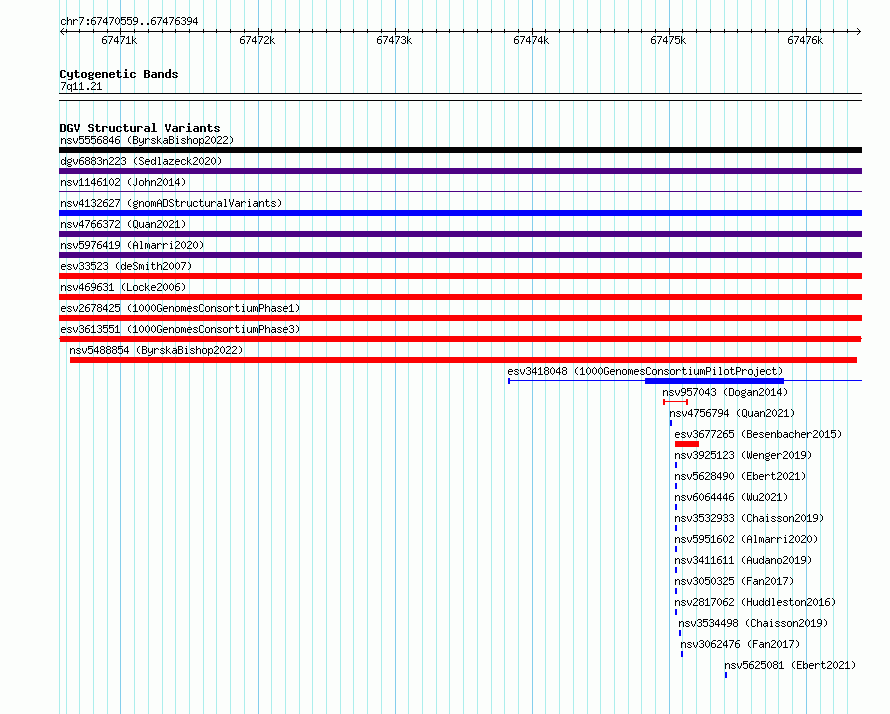Click the nsv5628490 (Ebert2021) label
The image size is (890, 714).
point(740,476)
